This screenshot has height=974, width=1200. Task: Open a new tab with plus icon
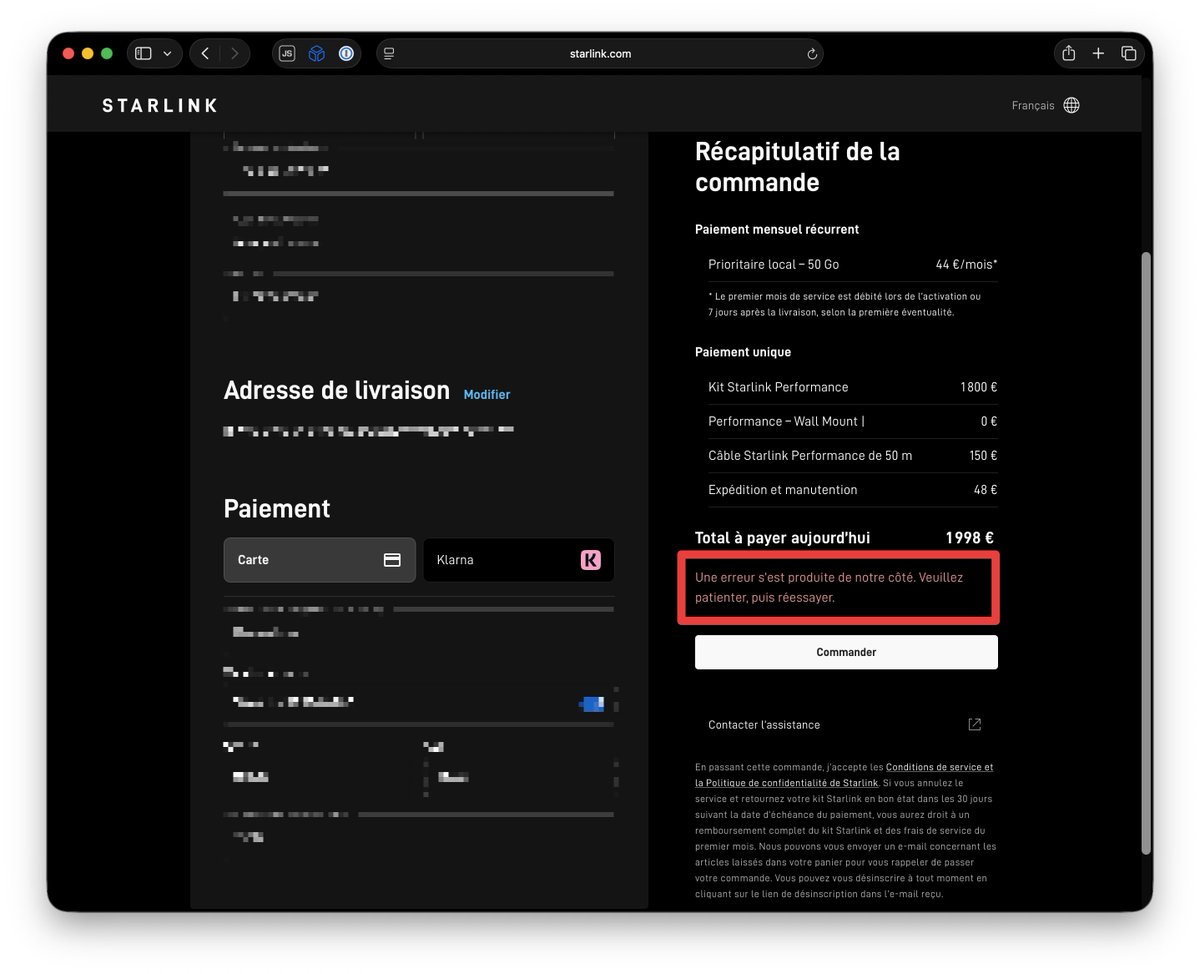pyautogui.click(x=1098, y=54)
